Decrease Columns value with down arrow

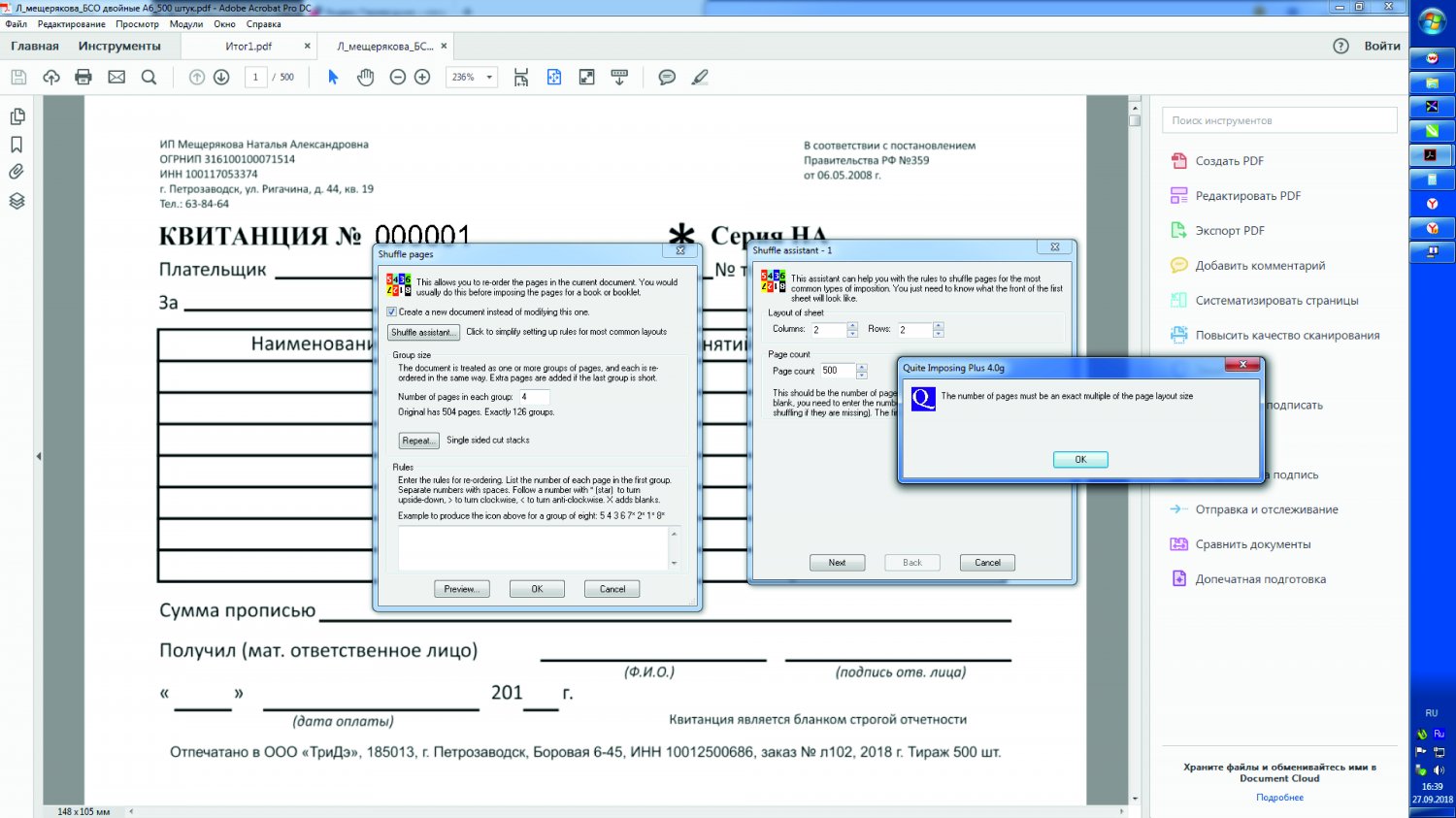coord(852,334)
